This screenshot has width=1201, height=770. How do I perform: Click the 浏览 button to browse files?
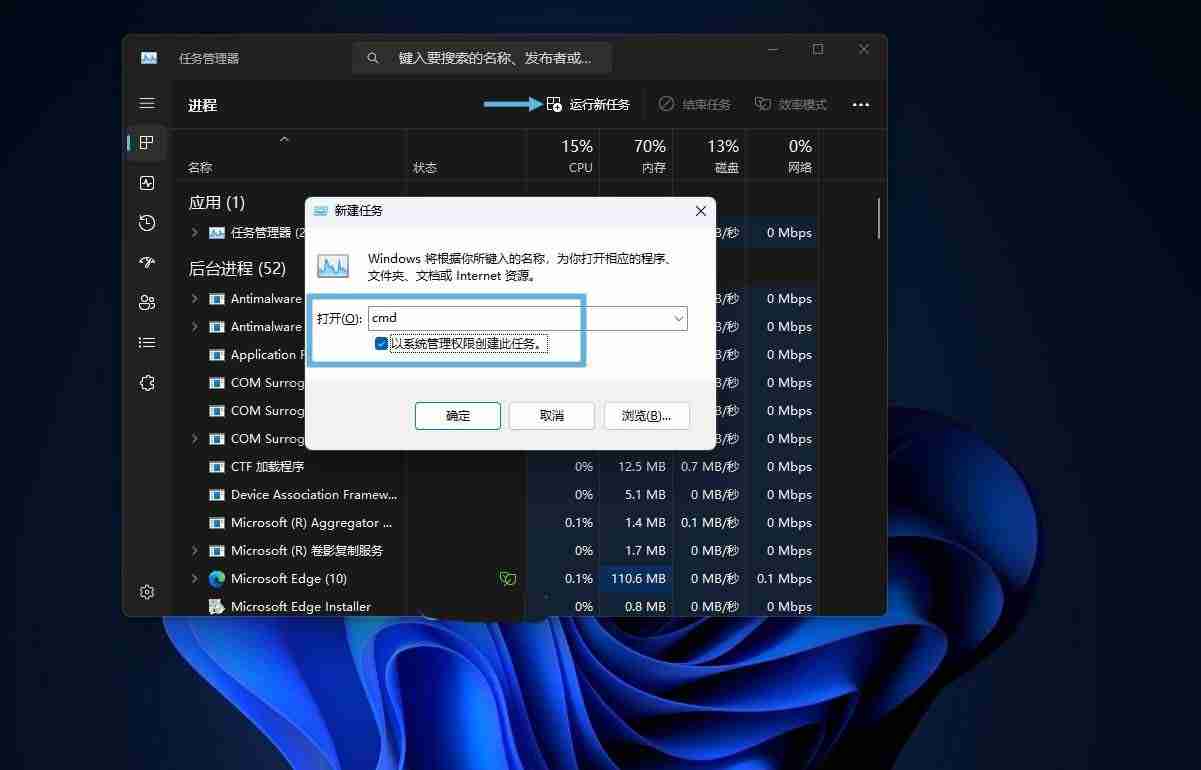646,415
